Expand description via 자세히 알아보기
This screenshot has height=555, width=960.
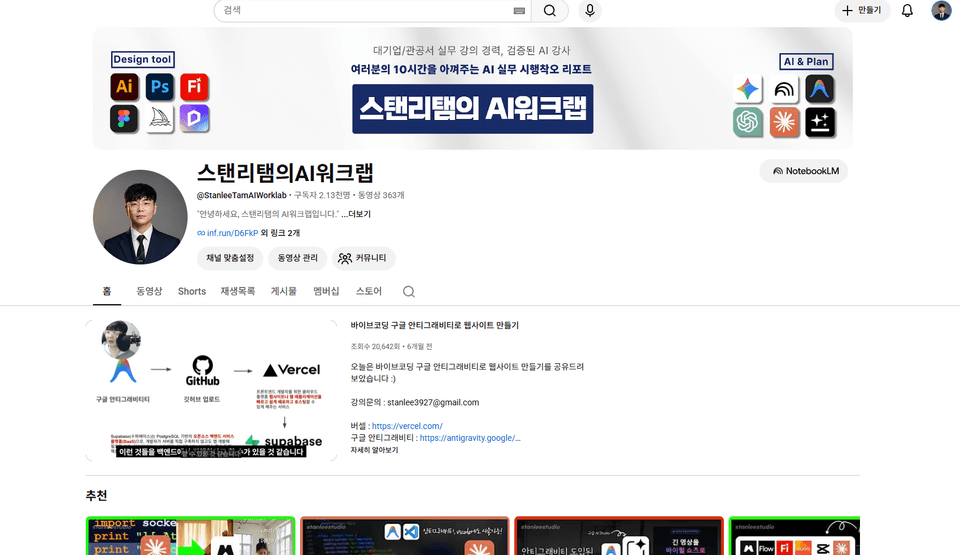point(375,450)
